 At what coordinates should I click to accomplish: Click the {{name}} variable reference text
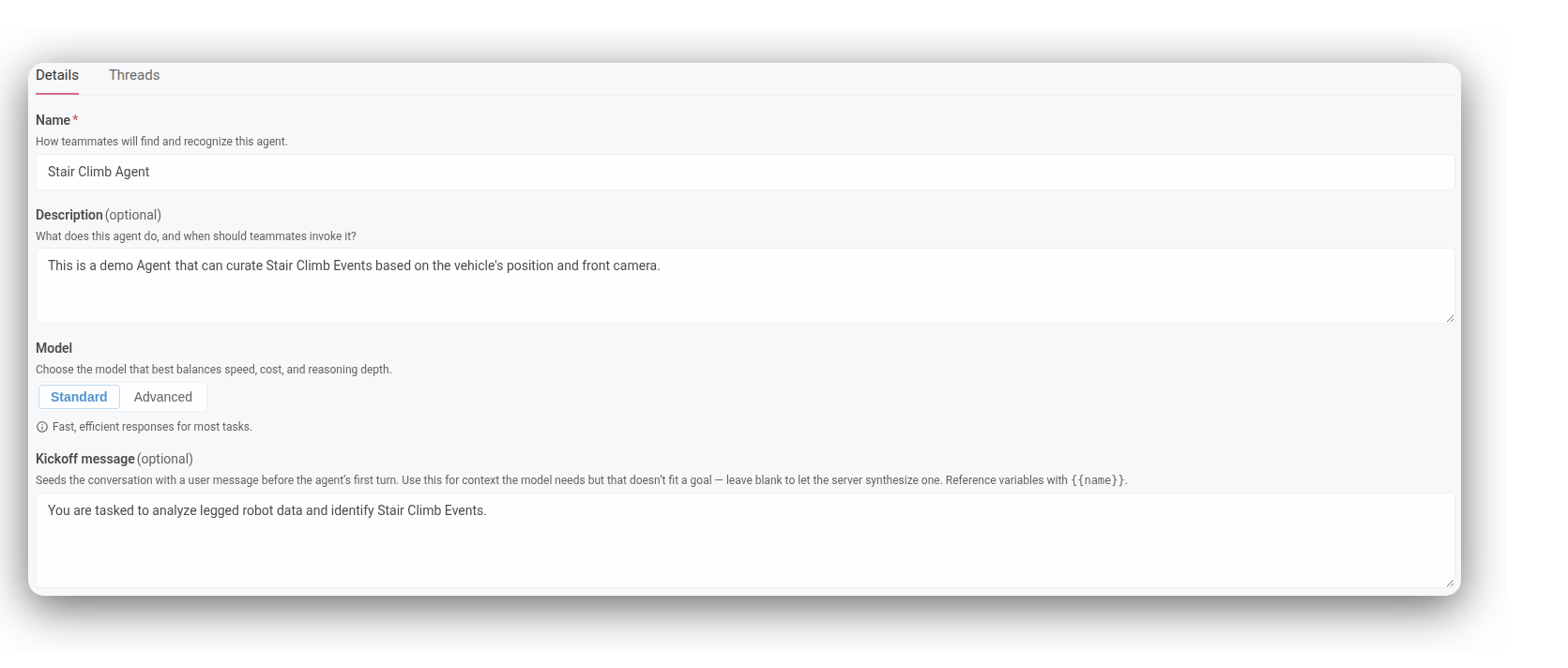(x=1098, y=480)
